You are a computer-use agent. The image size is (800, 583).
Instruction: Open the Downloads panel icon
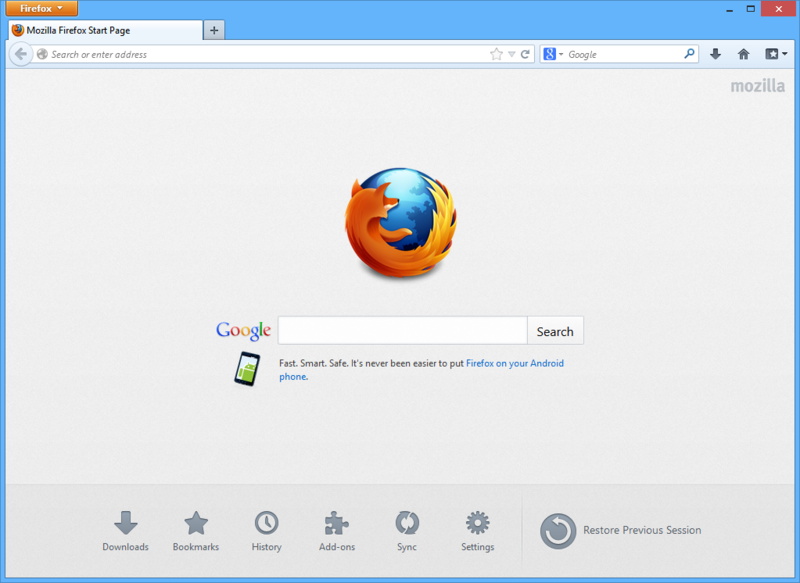[125, 525]
